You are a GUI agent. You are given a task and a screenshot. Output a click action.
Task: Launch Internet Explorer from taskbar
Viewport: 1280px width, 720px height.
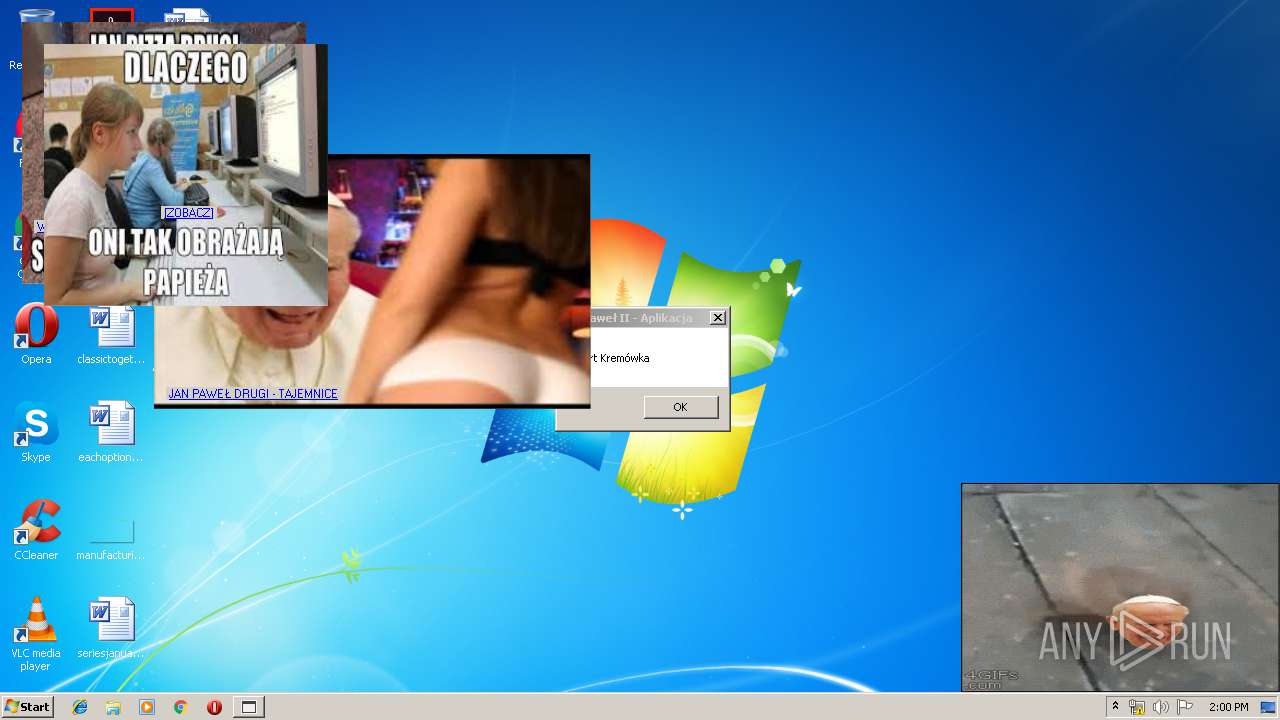80,707
